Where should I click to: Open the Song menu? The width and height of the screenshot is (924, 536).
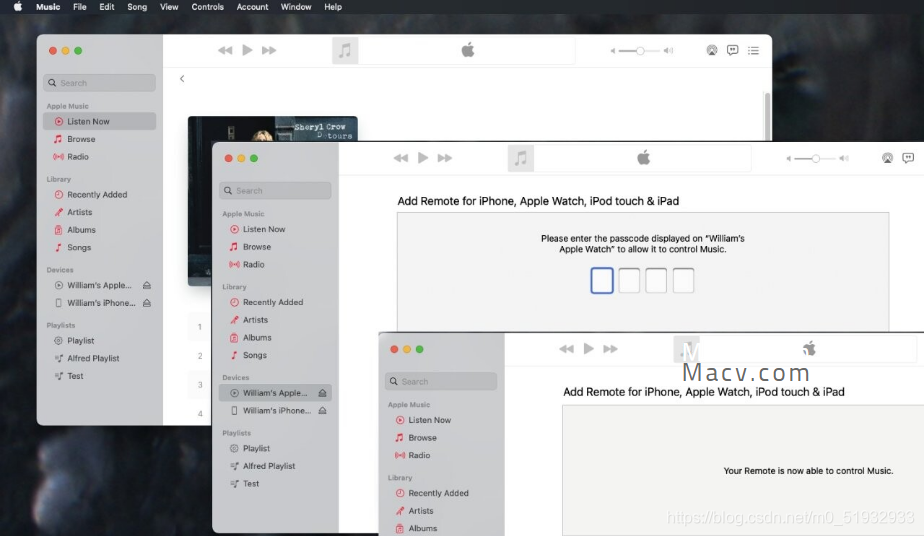pos(137,7)
